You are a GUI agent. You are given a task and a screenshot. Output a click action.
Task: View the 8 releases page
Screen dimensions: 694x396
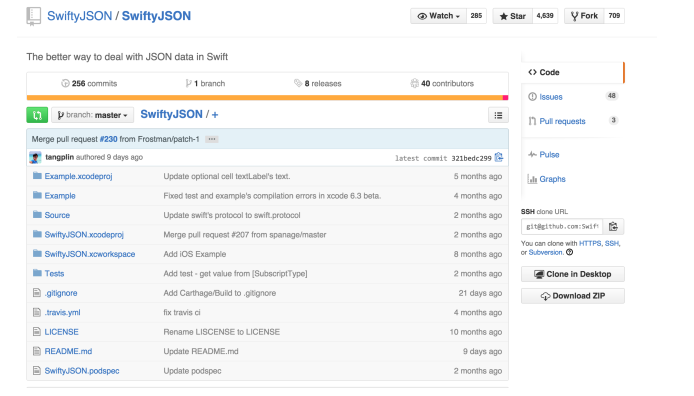(x=318, y=84)
